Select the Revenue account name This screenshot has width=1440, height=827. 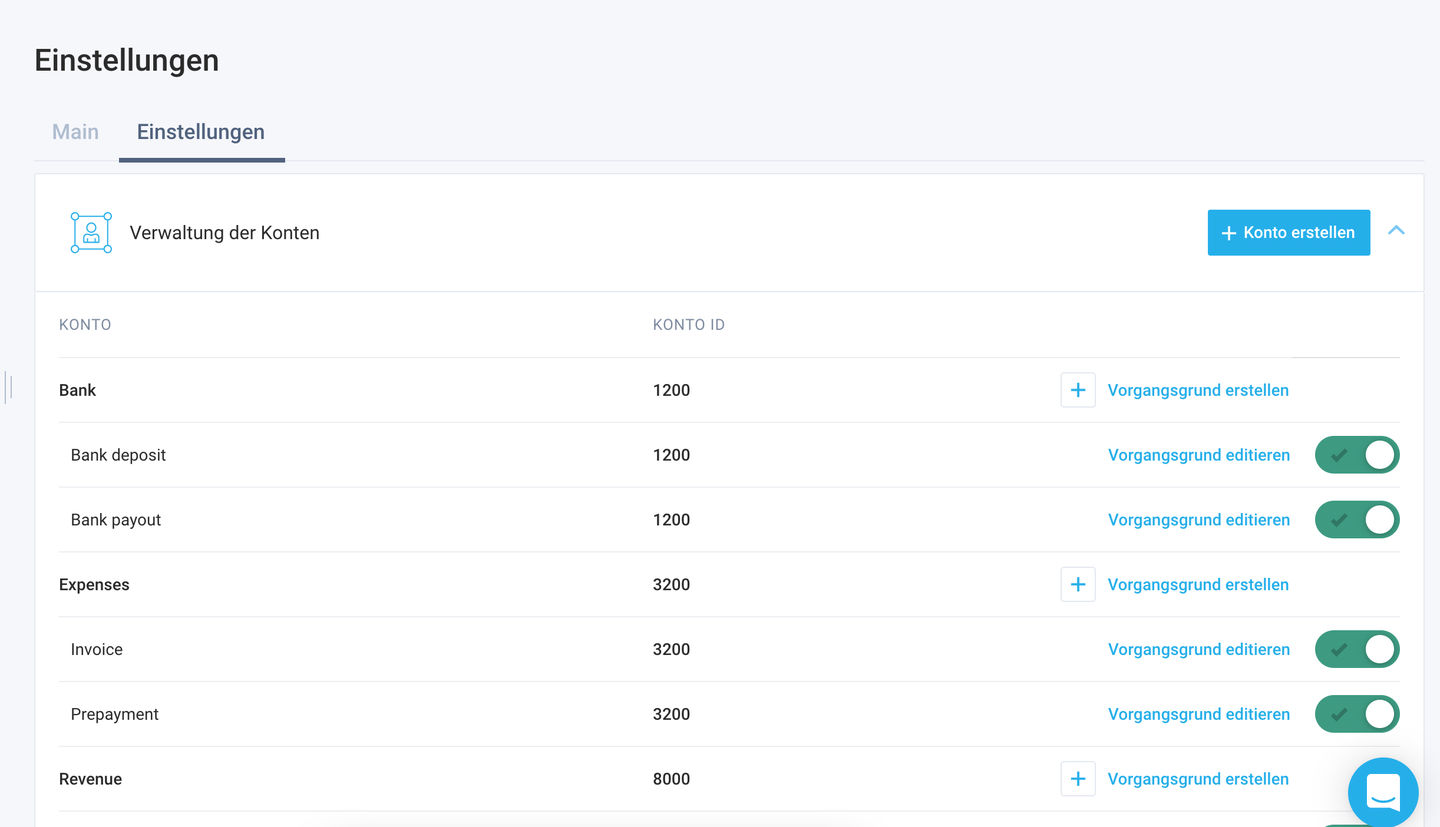[91, 779]
